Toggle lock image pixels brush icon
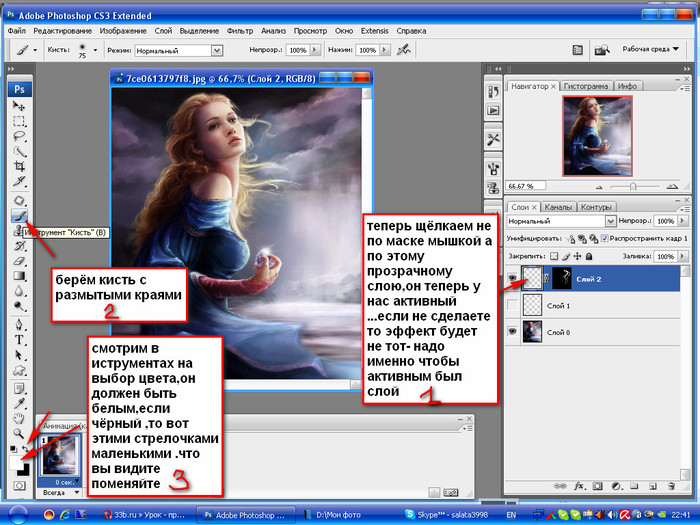 [566, 256]
